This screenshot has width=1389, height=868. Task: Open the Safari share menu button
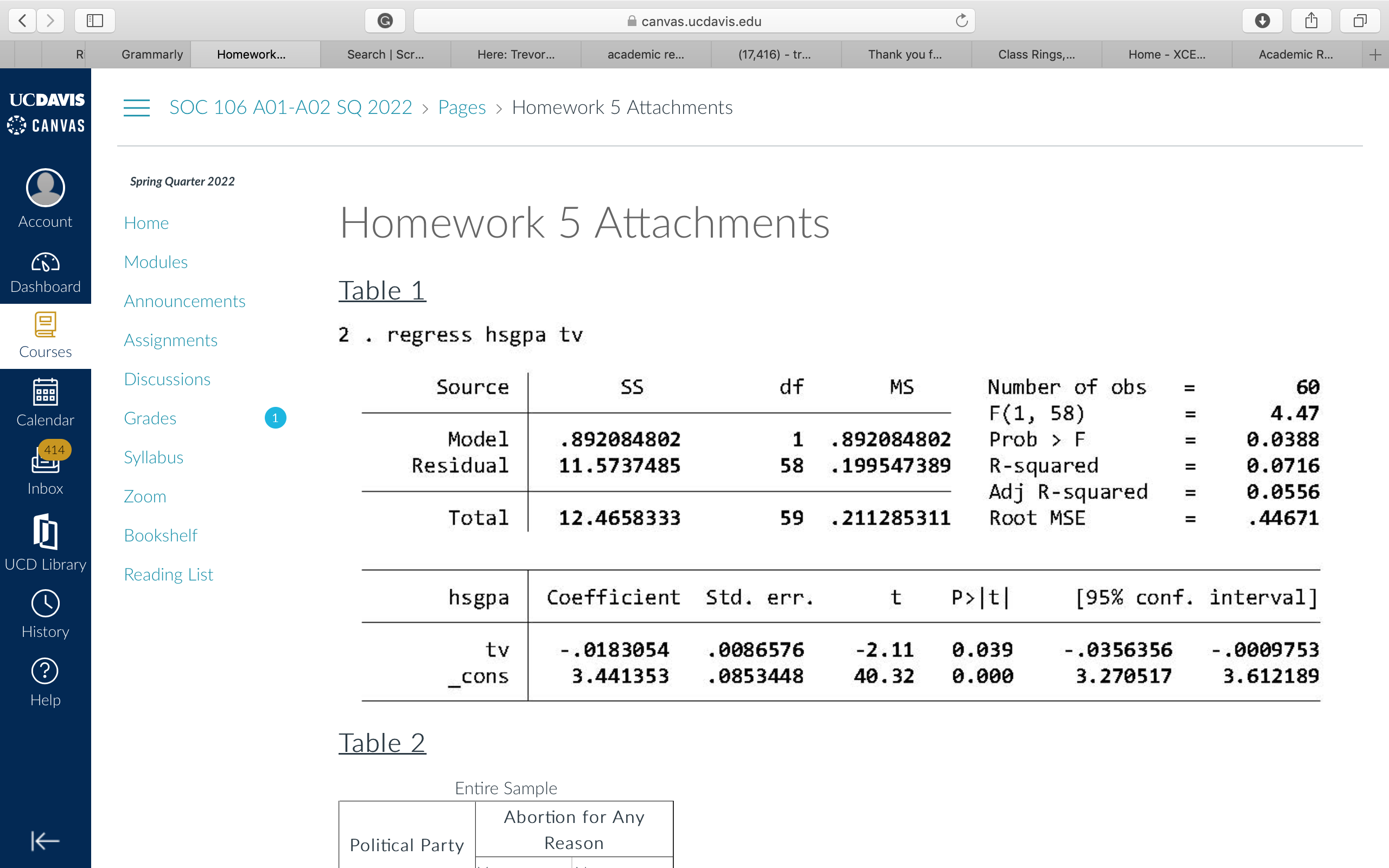point(1310,21)
